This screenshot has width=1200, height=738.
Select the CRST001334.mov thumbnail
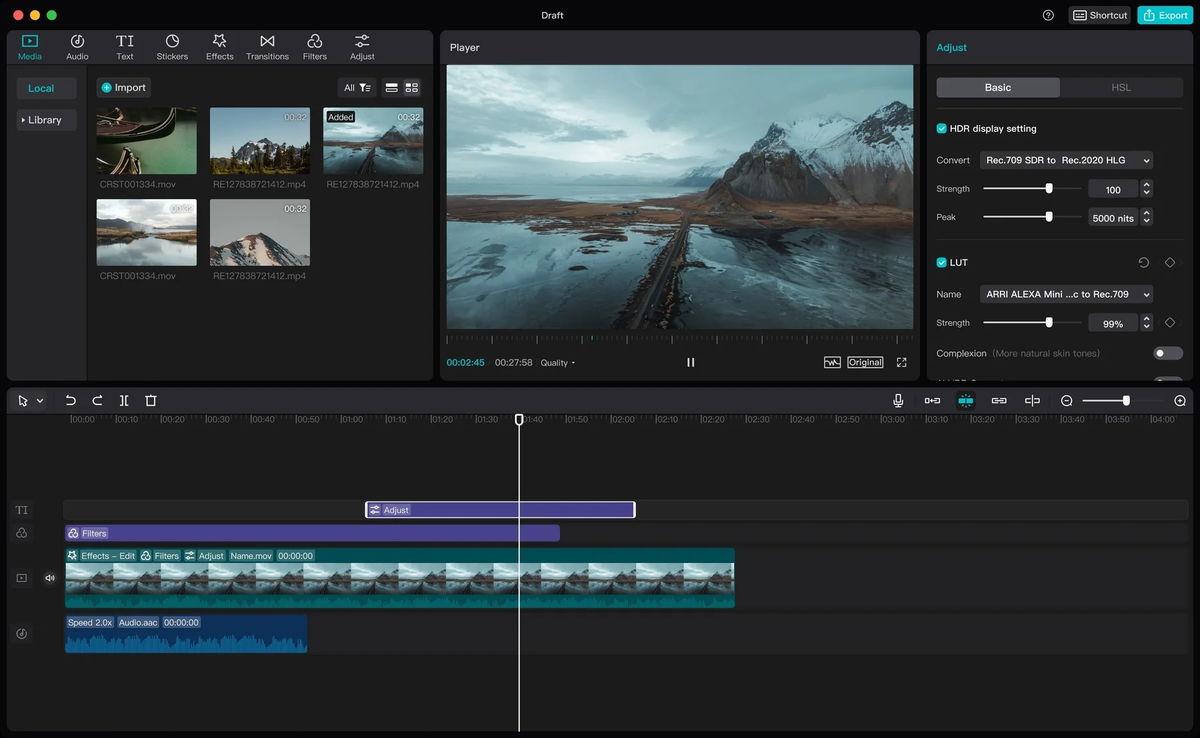click(x=145, y=140)
